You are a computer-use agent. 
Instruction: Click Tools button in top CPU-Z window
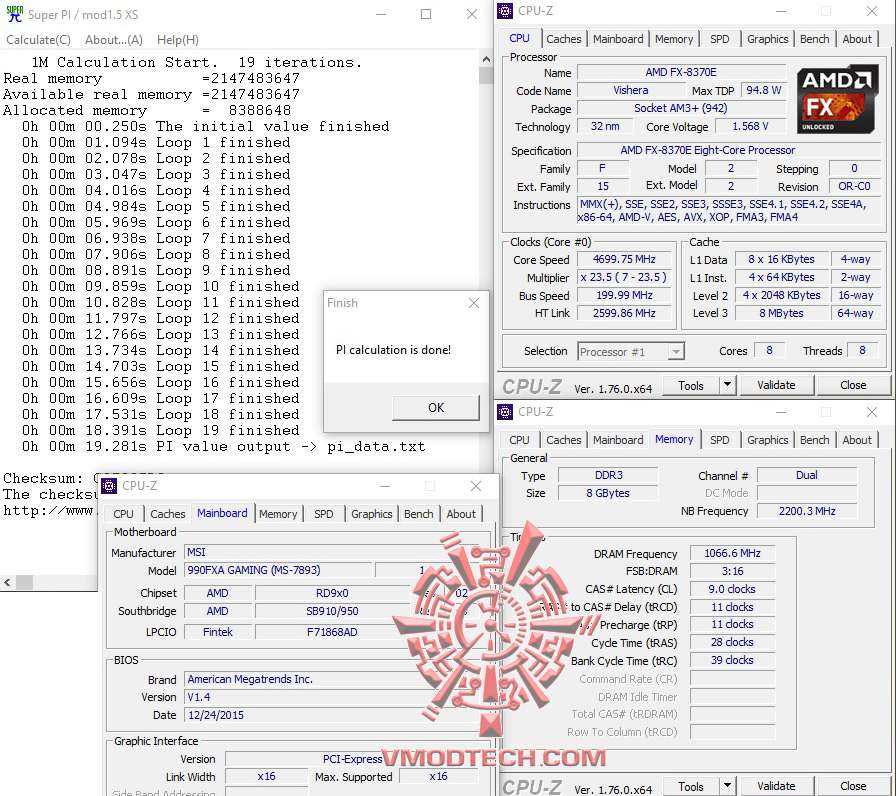click(x=691, y=386)
